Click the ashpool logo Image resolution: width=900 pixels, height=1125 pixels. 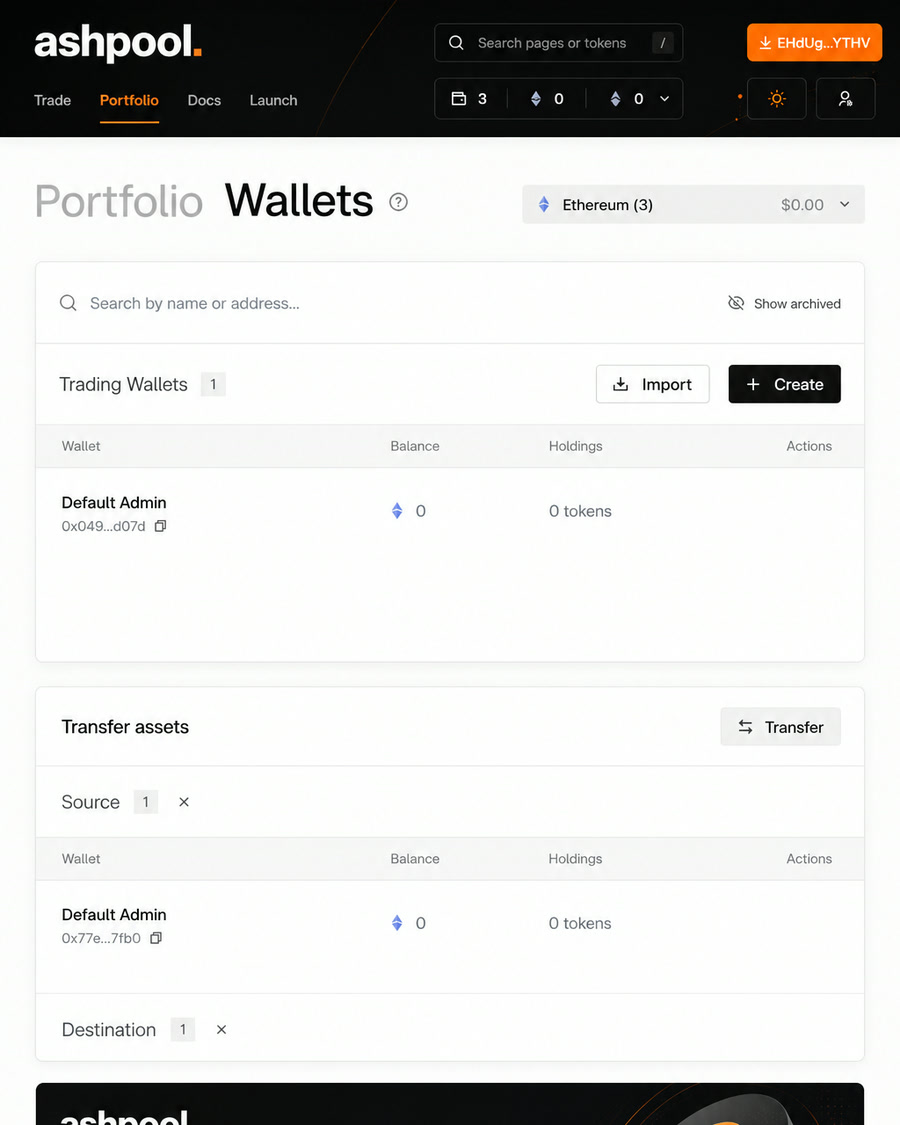click(x=118, y=42)
